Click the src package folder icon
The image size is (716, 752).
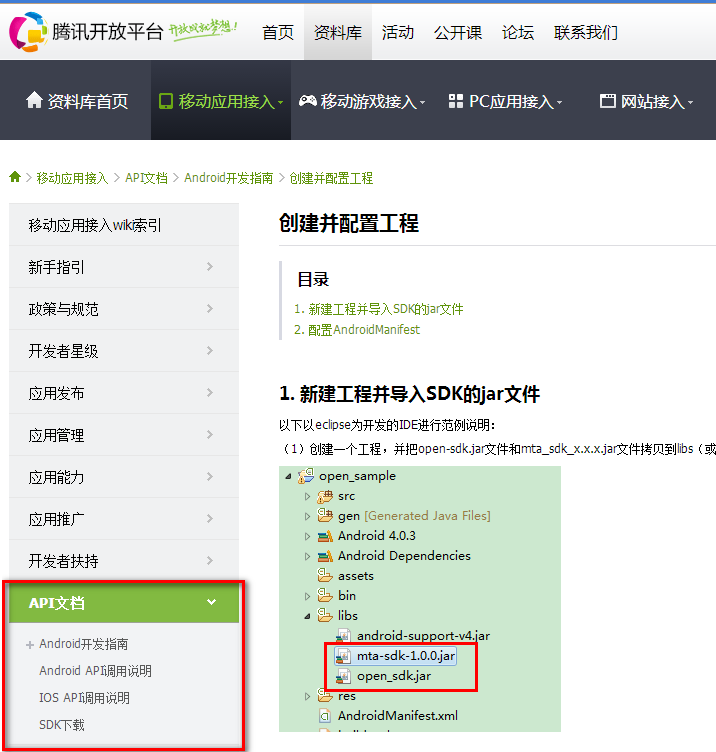325,496
